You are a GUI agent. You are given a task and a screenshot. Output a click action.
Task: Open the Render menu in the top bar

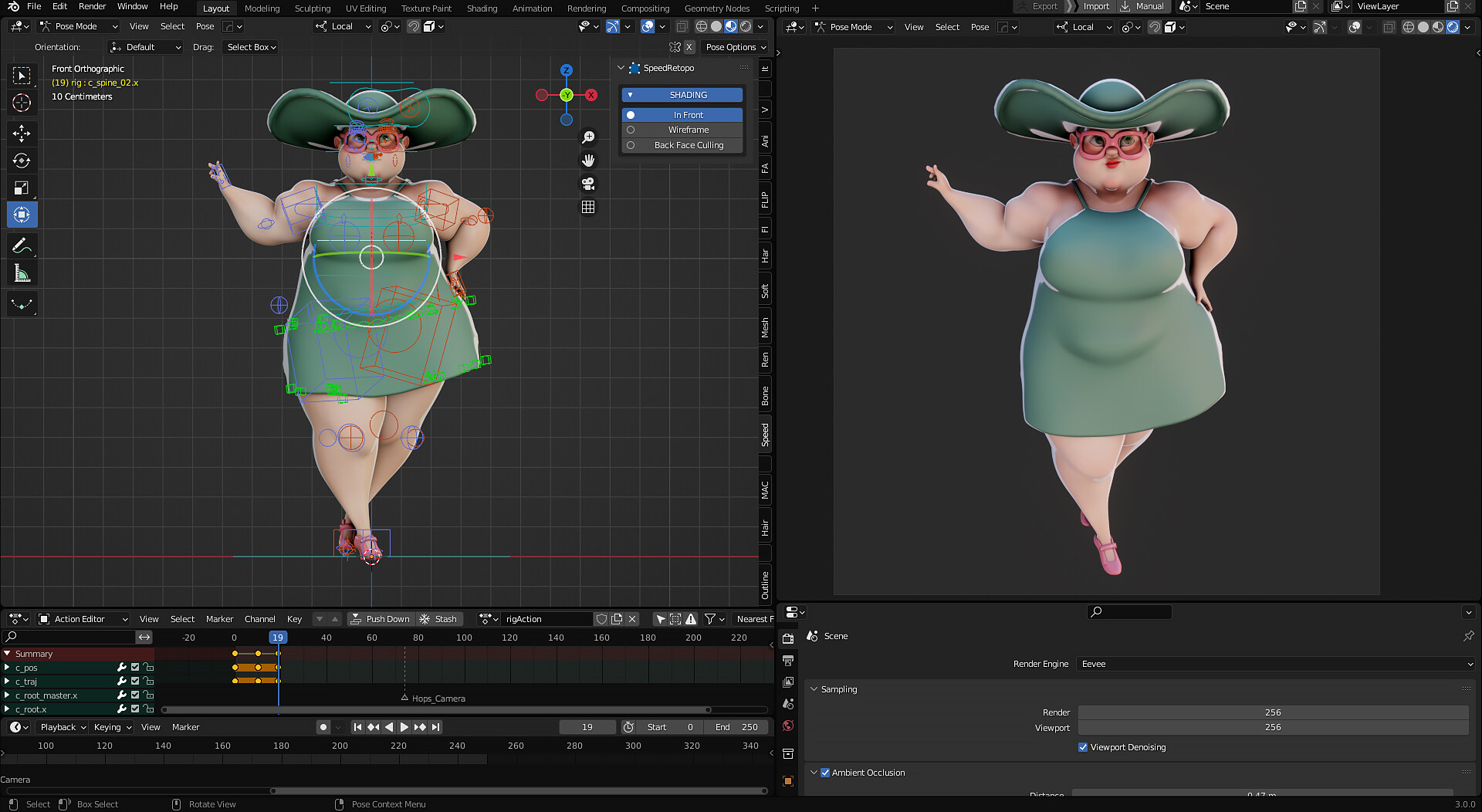click(92, 6)
